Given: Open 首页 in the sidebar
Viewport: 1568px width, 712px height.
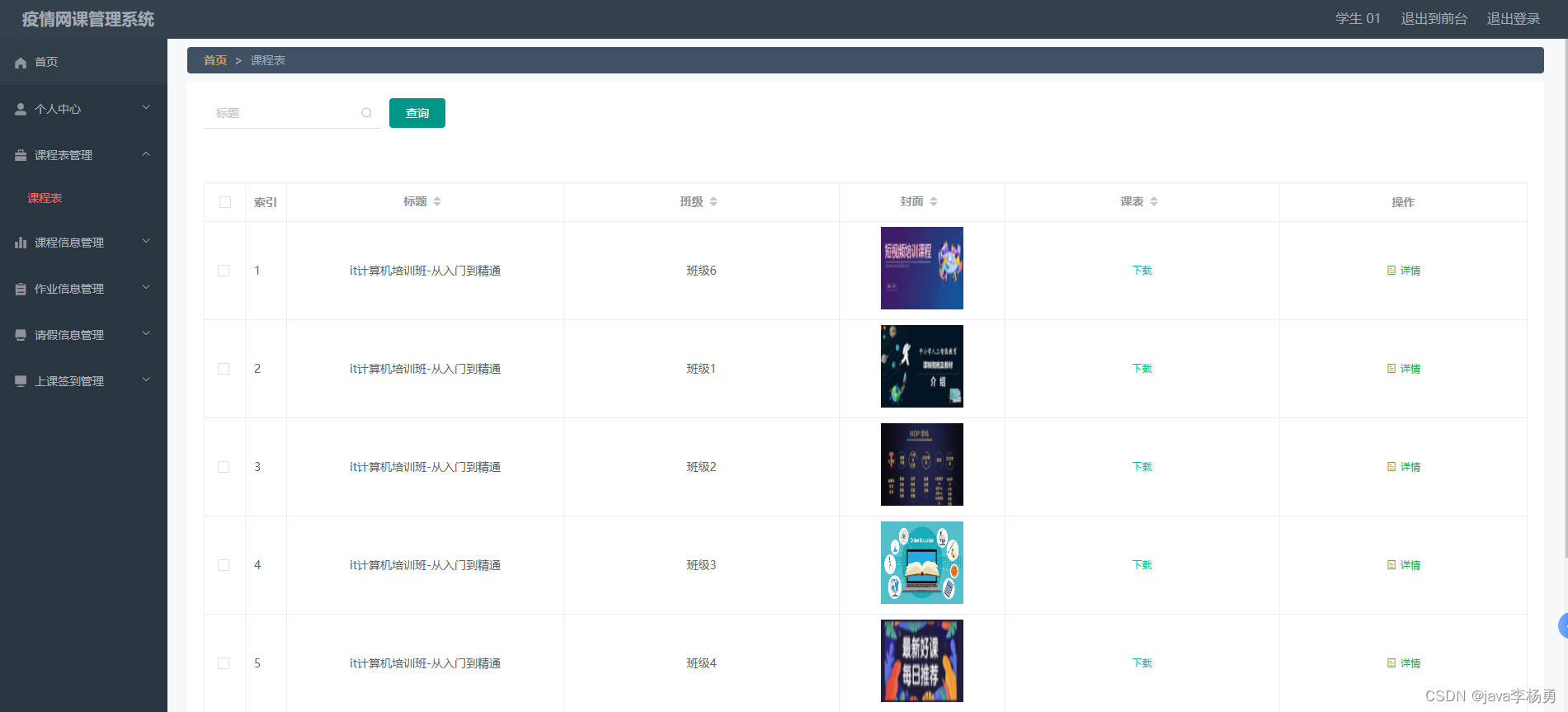Looking at the screenshot, I should tap(83, 62).
